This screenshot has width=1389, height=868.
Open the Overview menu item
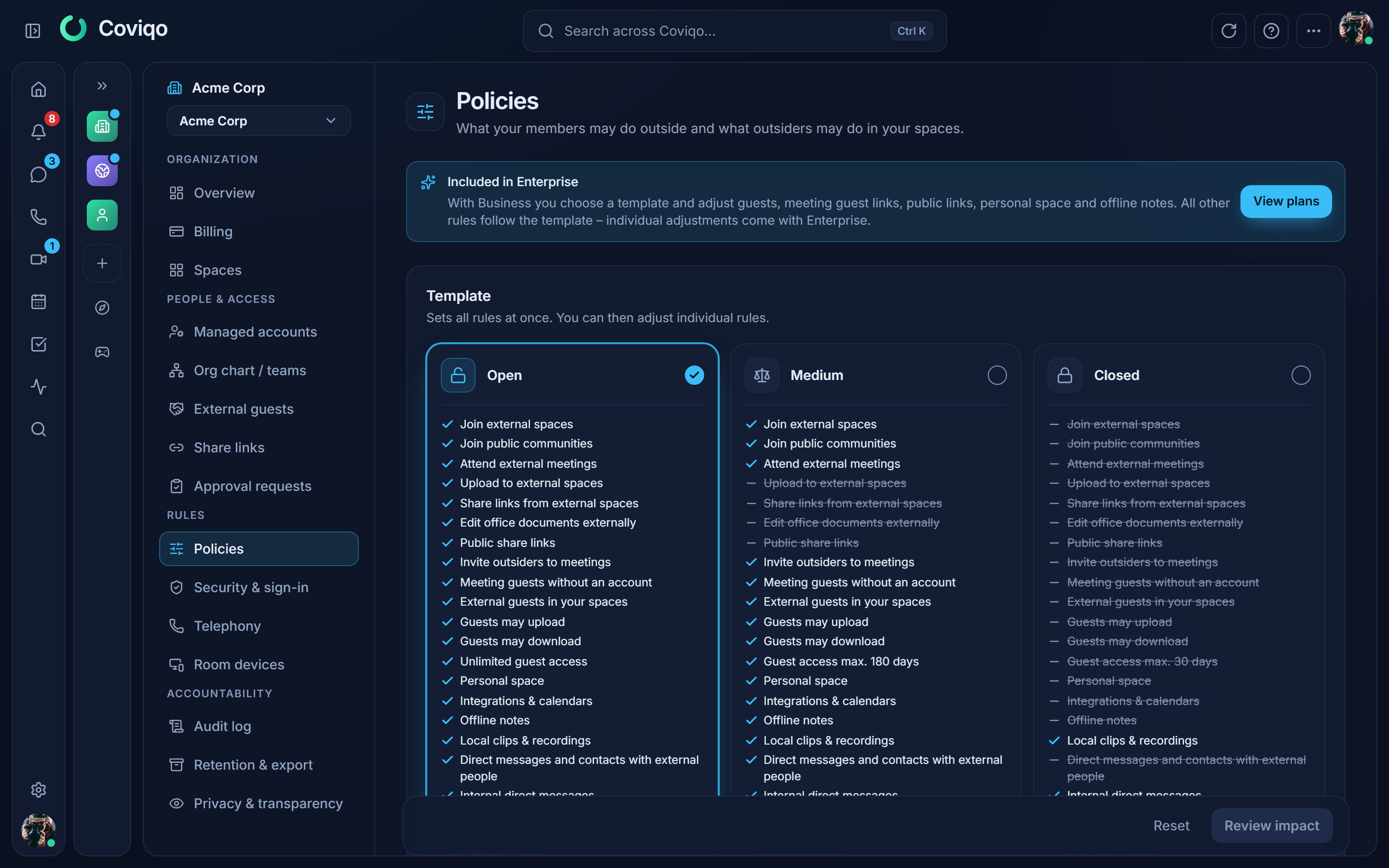click(259, 193)
